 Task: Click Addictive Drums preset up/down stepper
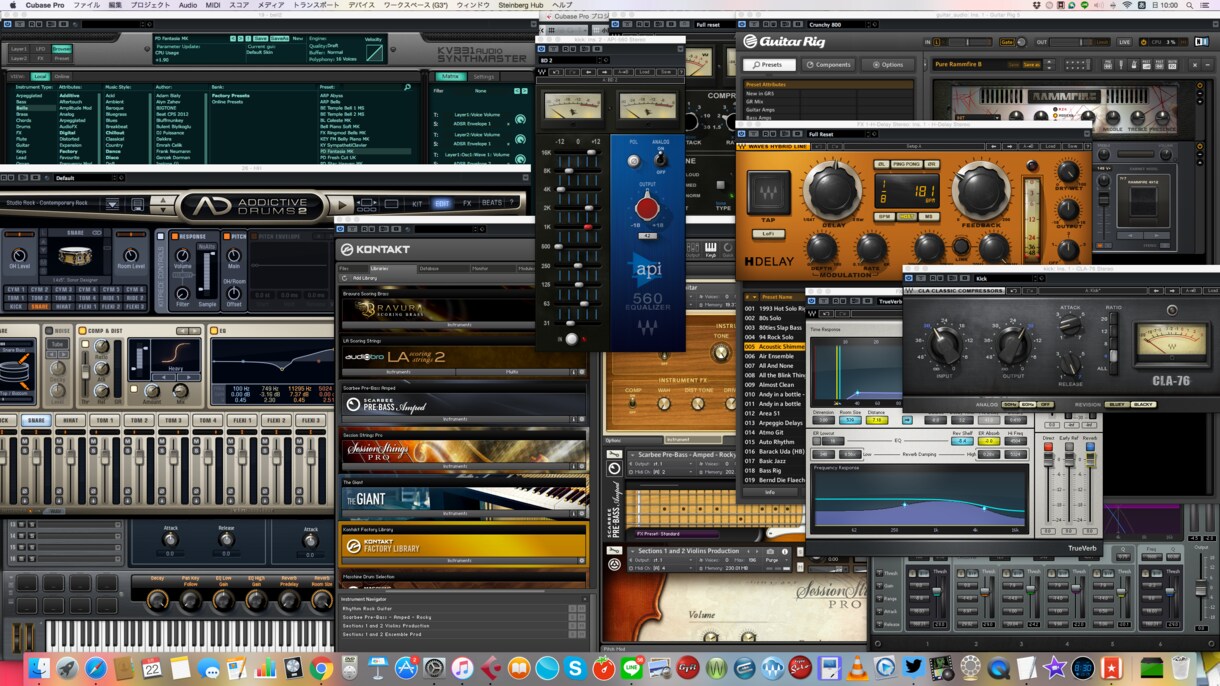coord(163,204)
